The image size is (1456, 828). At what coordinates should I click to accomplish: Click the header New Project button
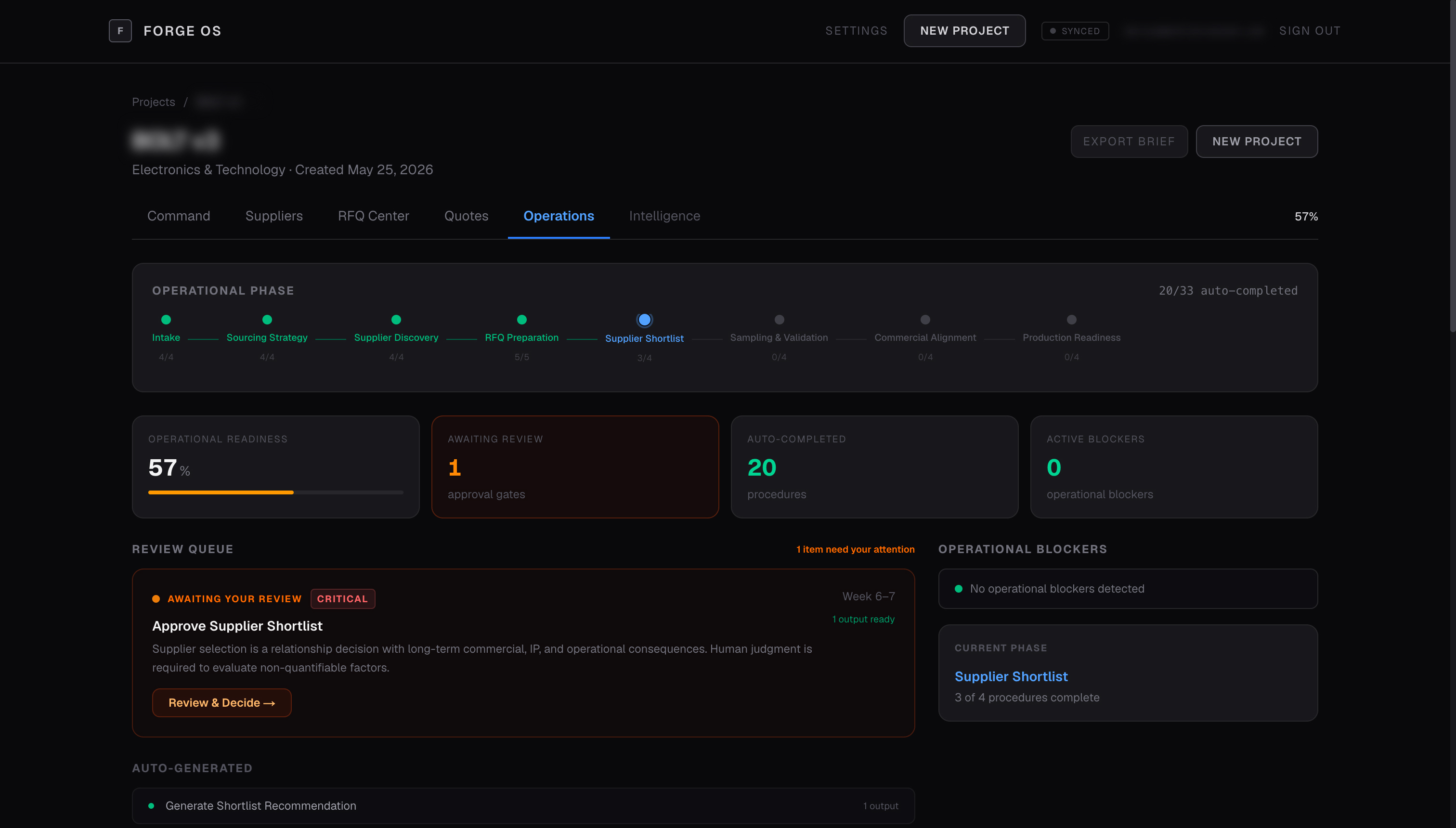tap(964, 31)
